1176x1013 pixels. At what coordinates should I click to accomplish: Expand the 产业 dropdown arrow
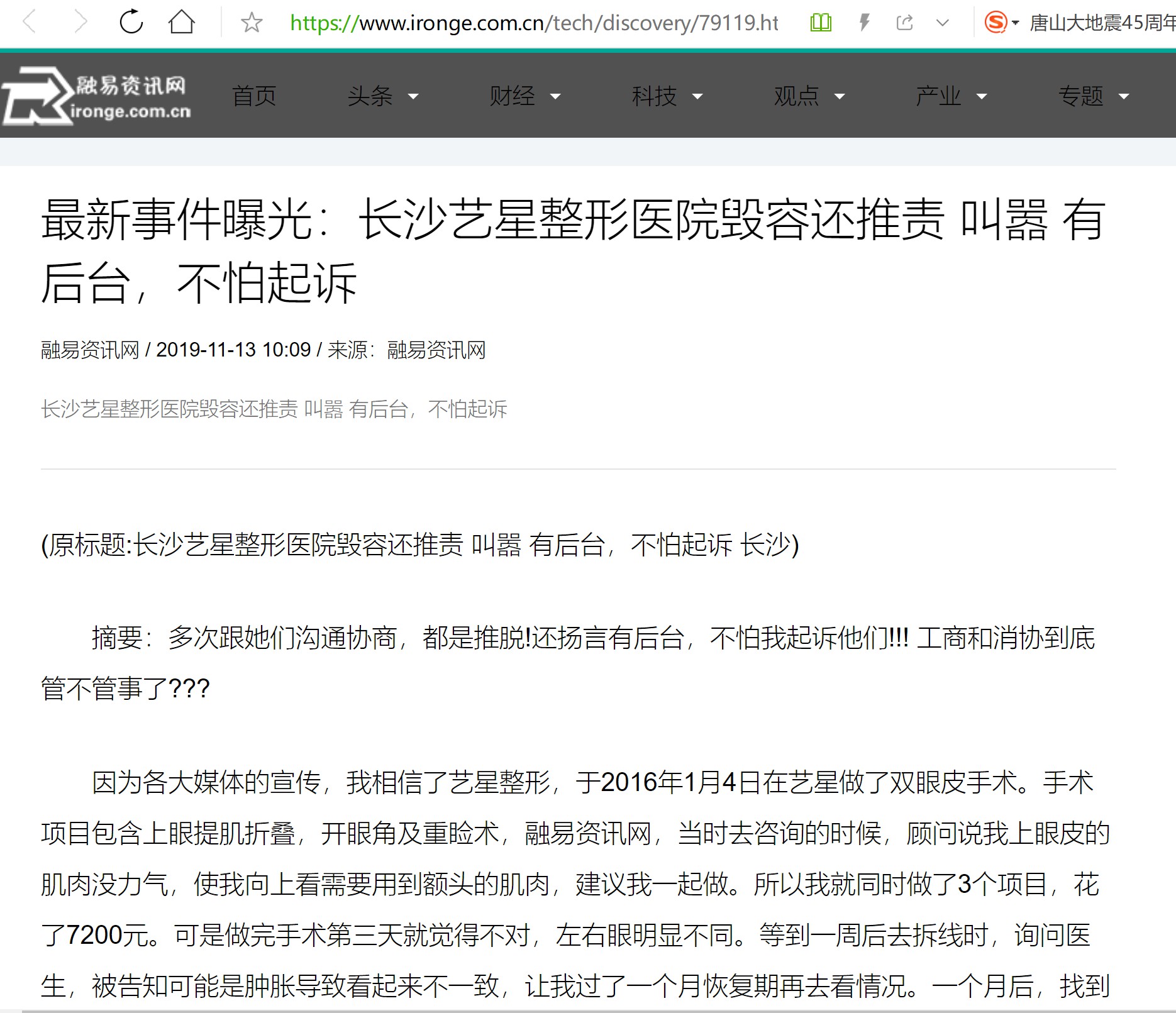click(982, 97)
